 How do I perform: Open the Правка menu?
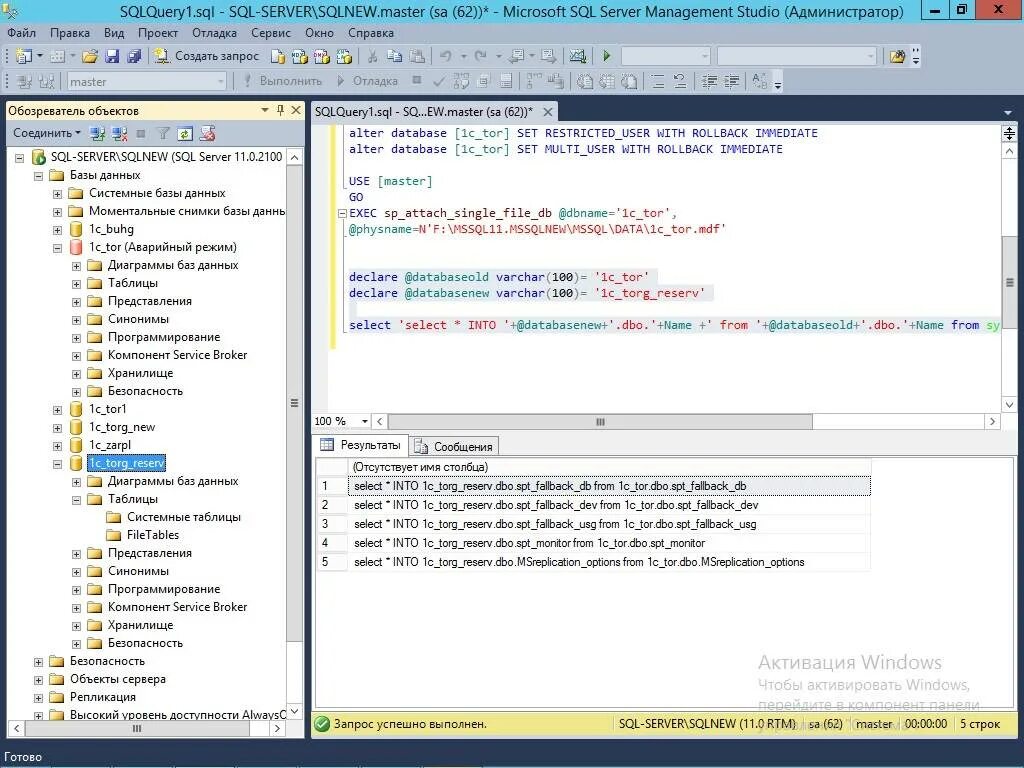point(70,33)
